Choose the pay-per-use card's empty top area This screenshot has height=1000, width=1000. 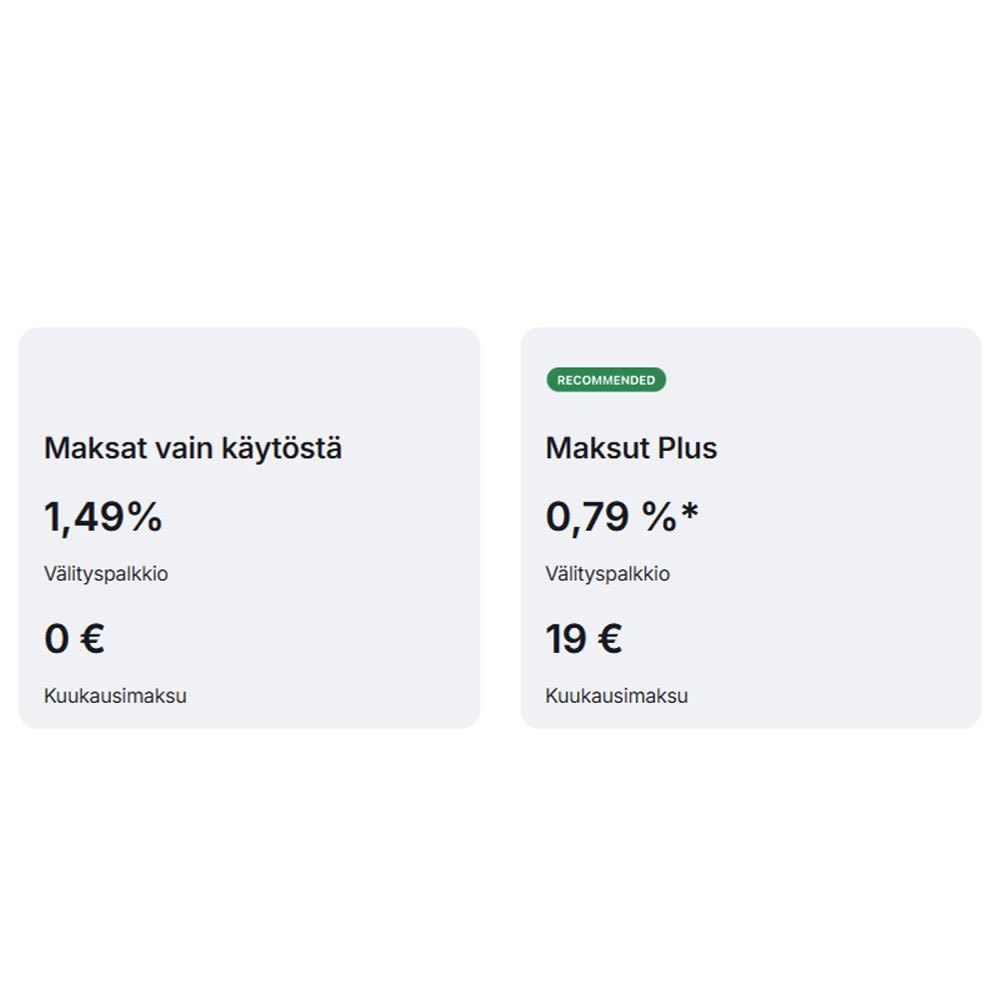(x=250, y=375)
